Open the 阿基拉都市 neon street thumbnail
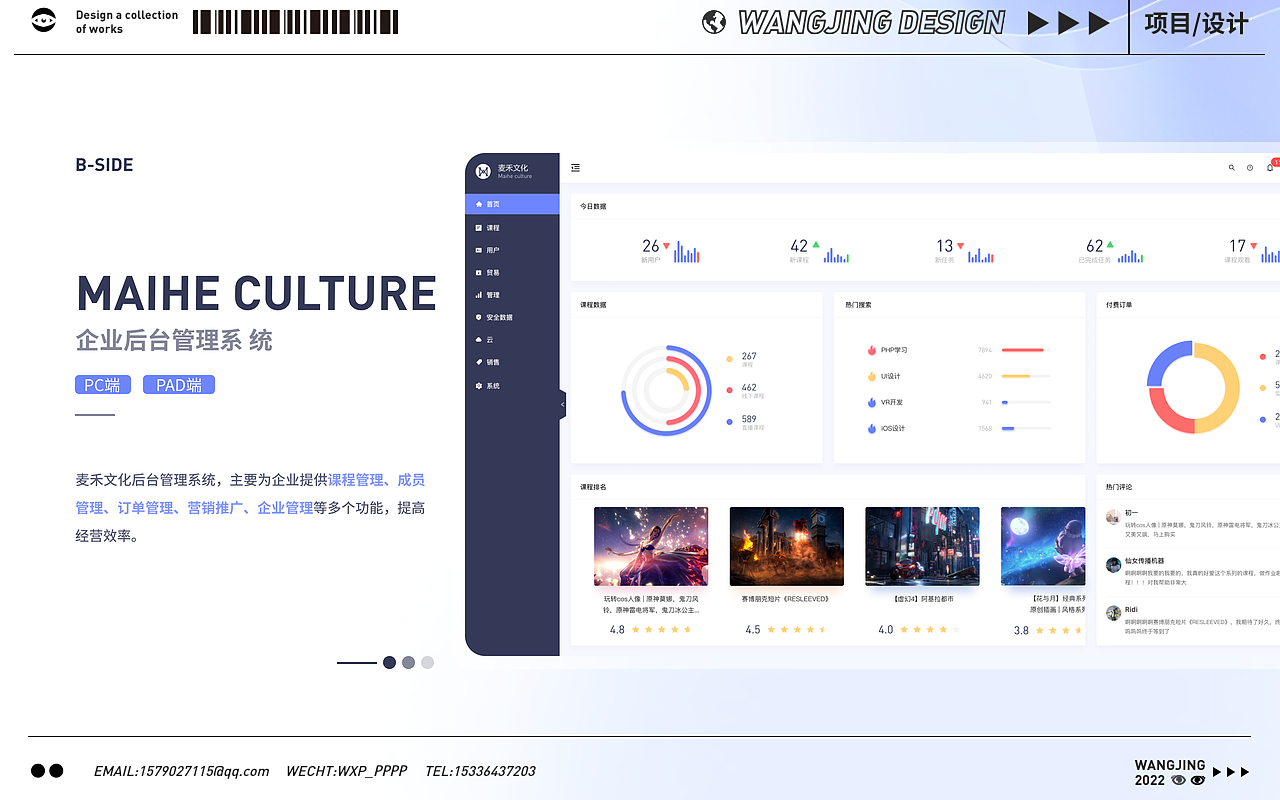This screenshot has height=800, width=1280. [x=922, y=546]
